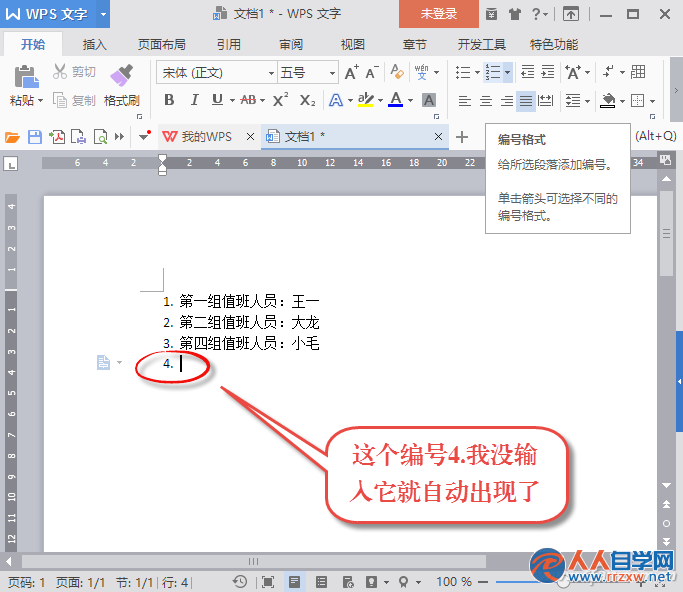Click the Print icon in quick toolbar
The image size is (683, 592).
(x=78, y=137)
